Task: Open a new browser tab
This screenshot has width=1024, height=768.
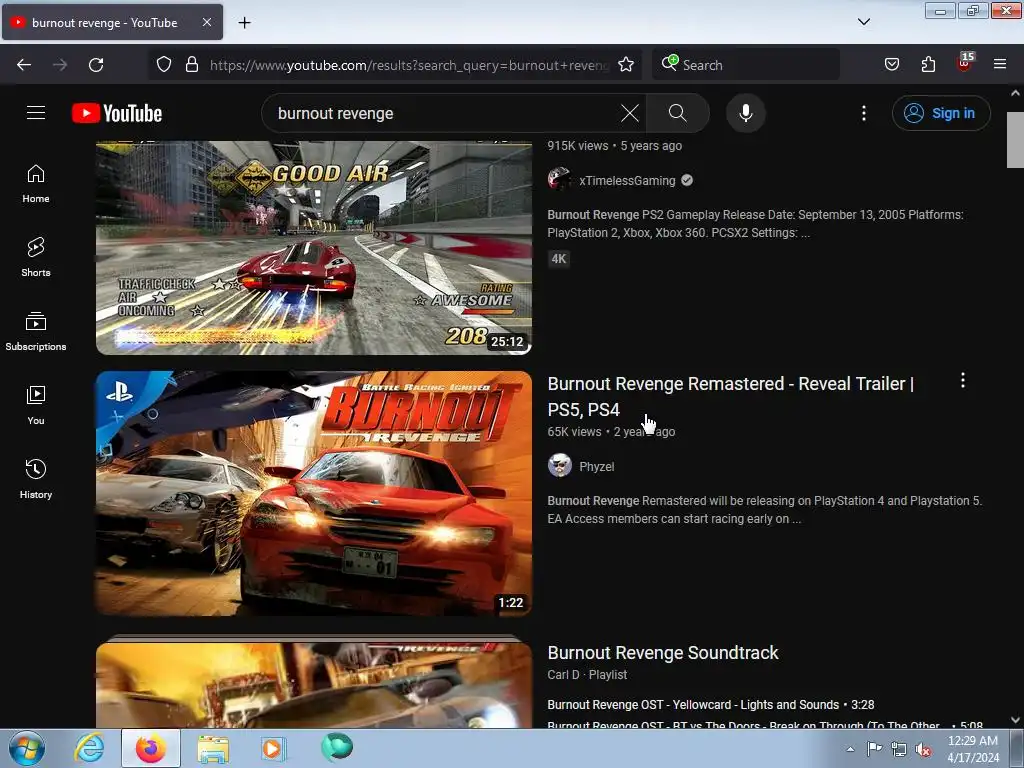Action: point(244,23)
